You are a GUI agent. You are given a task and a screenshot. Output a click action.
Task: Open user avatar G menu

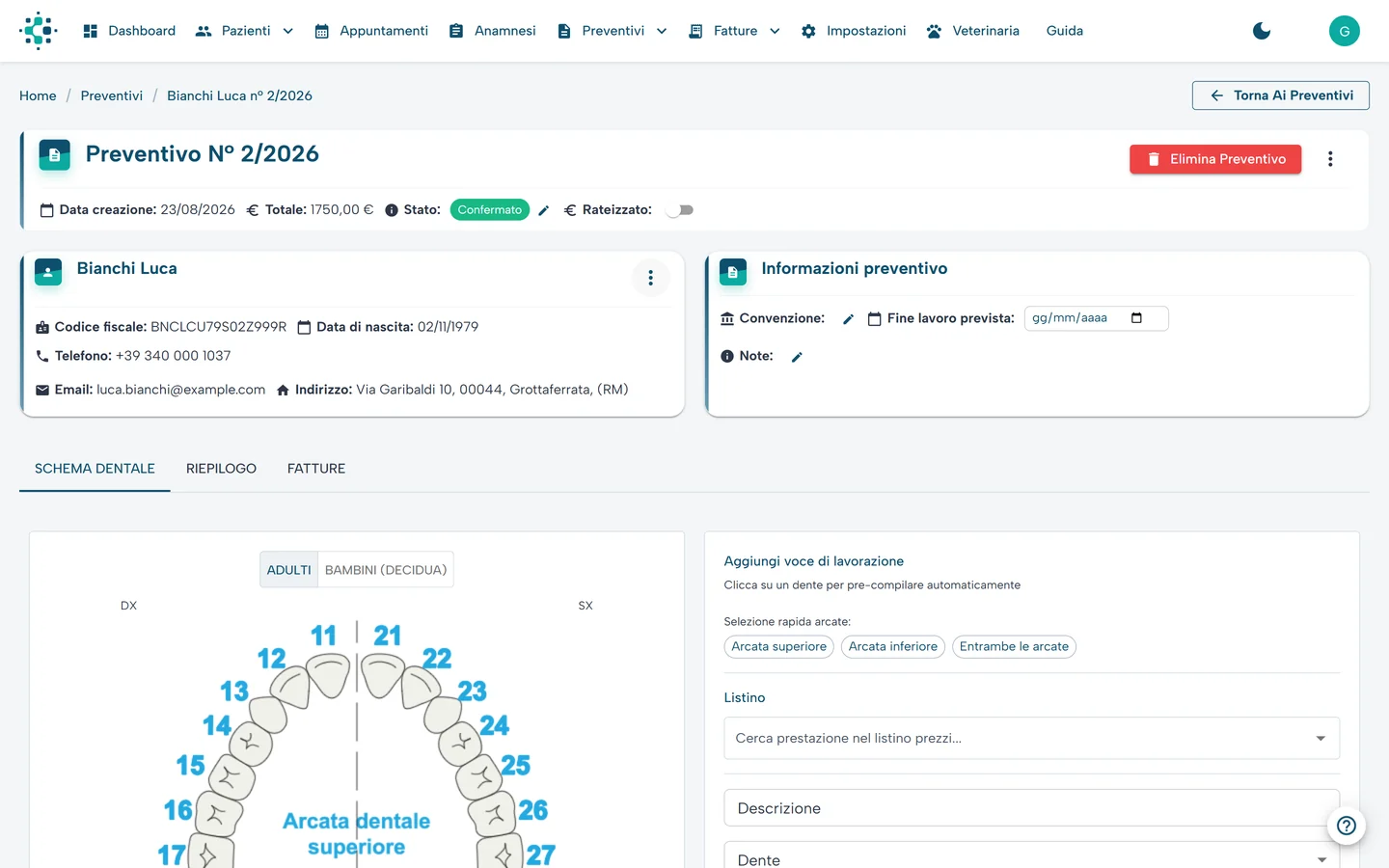click(x=1345, y=31)
